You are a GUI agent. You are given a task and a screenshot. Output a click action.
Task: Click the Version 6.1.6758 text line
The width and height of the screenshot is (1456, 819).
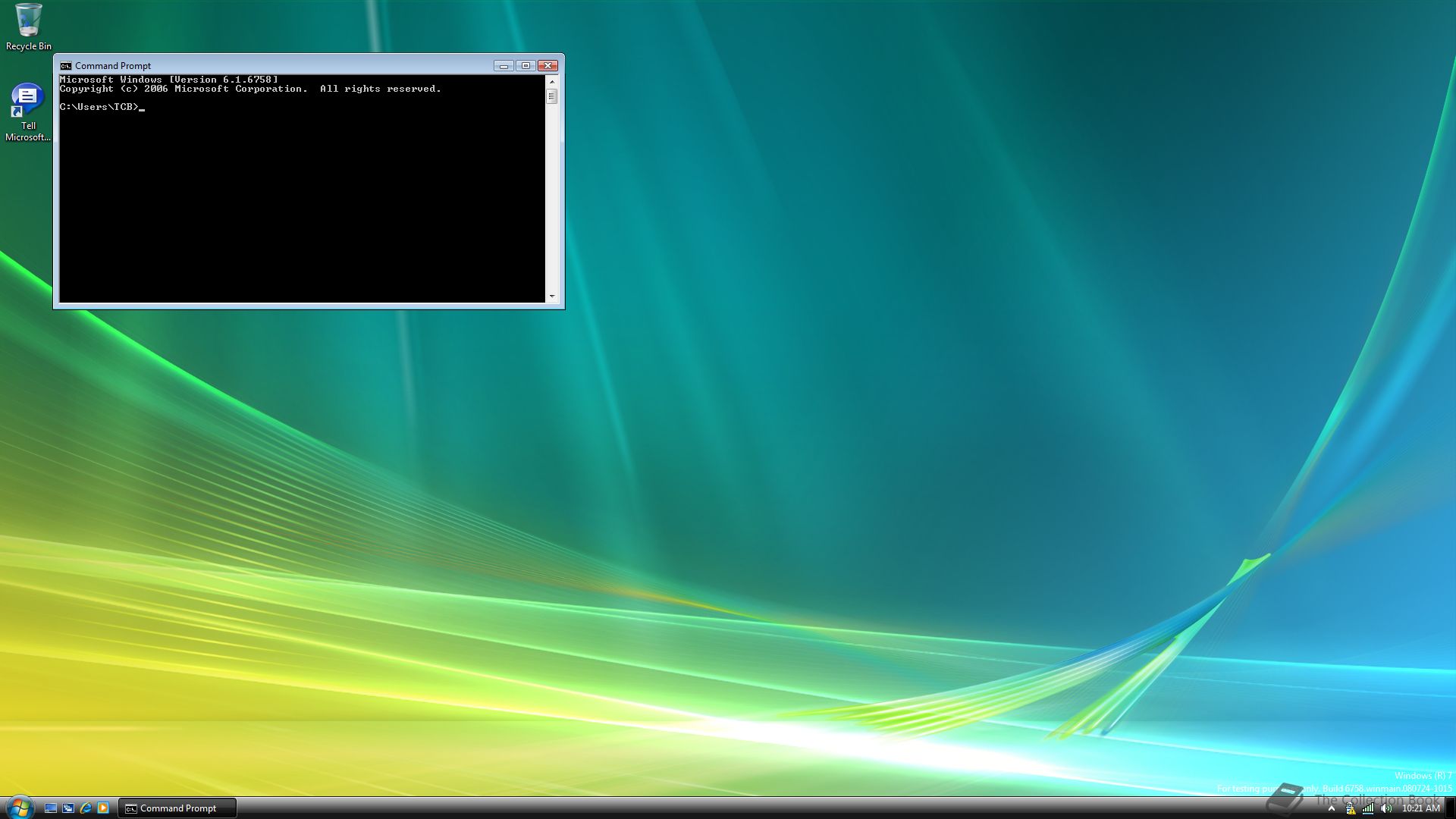[168, 80]
